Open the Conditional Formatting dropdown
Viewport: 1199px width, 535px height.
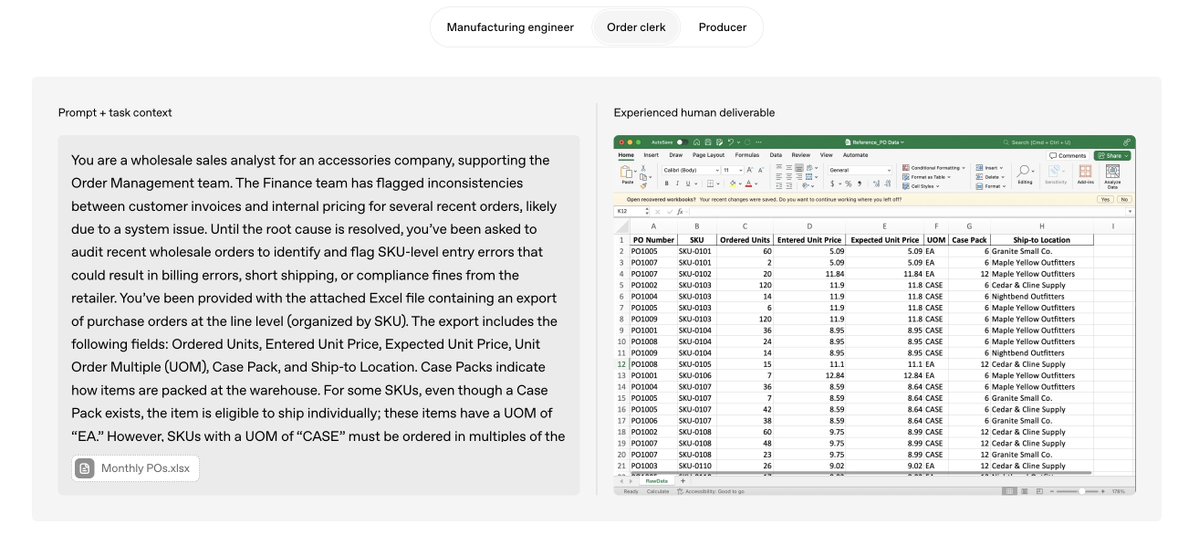pyautogui.click(x=934, y=167)
